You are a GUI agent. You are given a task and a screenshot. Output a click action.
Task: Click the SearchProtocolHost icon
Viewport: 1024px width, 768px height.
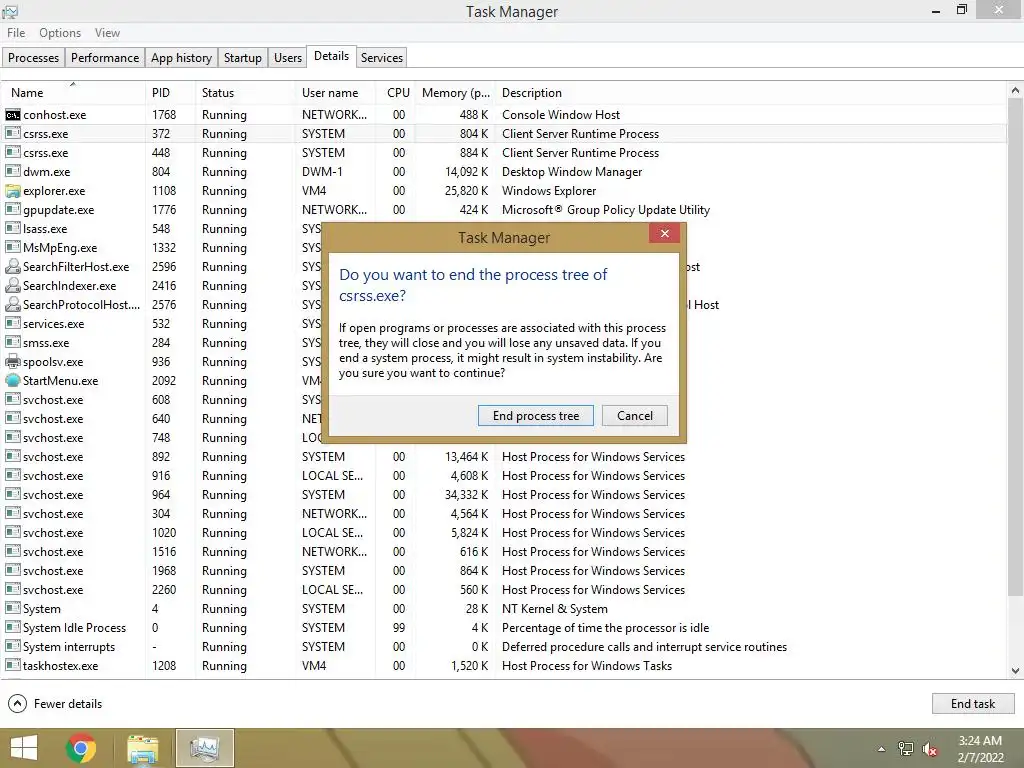(x=12, y=304)
